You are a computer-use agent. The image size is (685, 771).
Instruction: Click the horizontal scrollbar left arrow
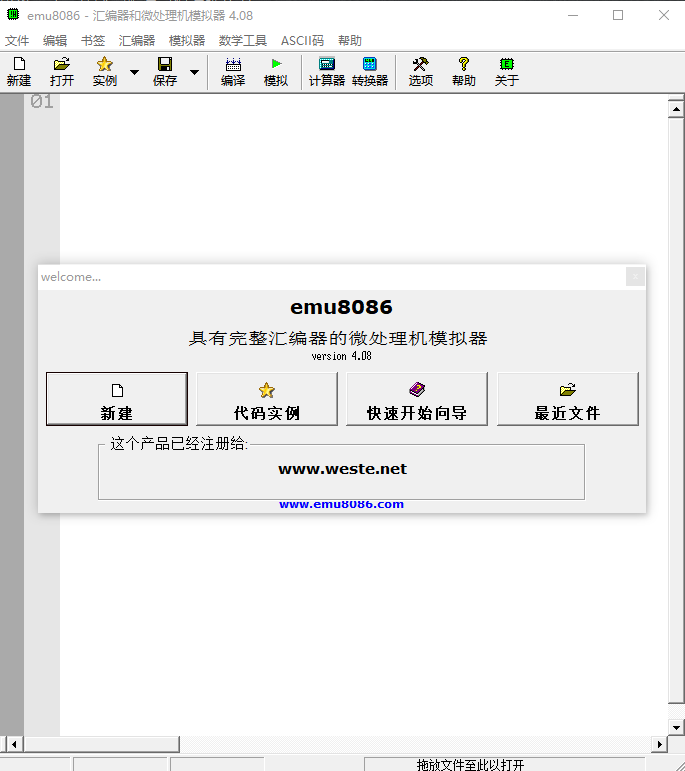click(14, 744)
